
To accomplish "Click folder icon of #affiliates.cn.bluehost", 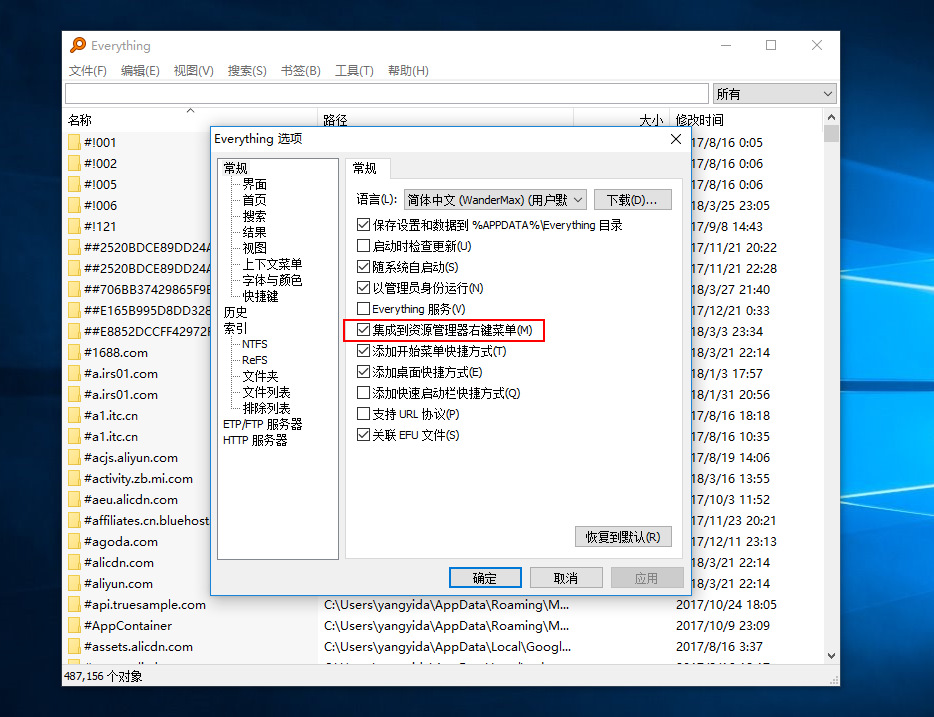I will click(74, 520).
